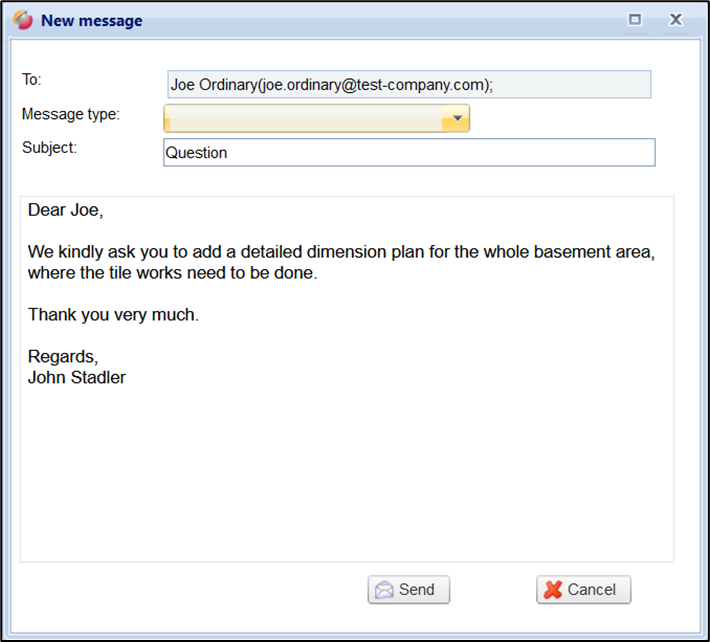Click the "New message" title bar text
The image size is (710, 642).
tap(91, 20)
